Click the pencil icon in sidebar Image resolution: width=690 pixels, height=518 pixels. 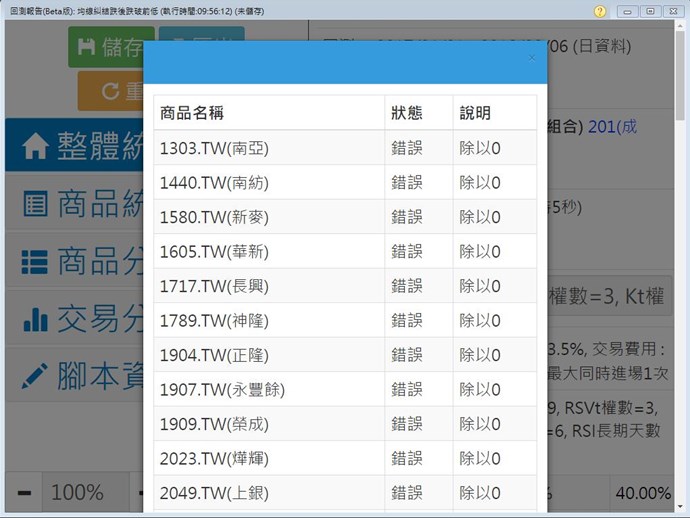pos(35,376)
